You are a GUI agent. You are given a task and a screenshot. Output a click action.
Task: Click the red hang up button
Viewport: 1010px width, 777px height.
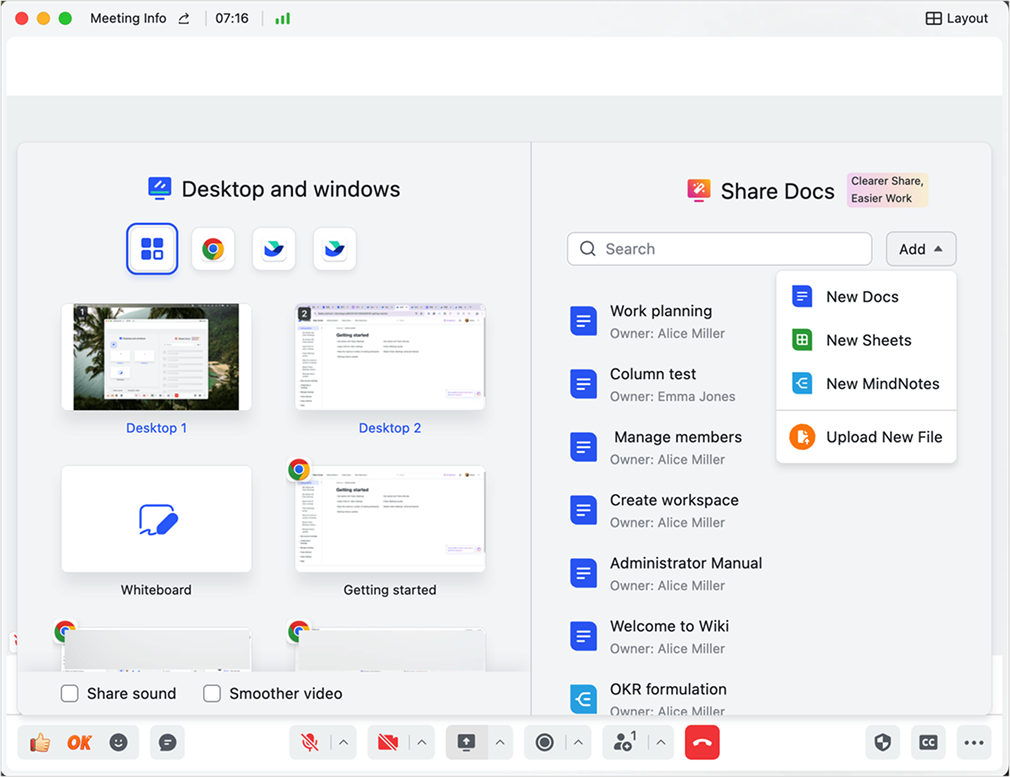tap(702, 742)
